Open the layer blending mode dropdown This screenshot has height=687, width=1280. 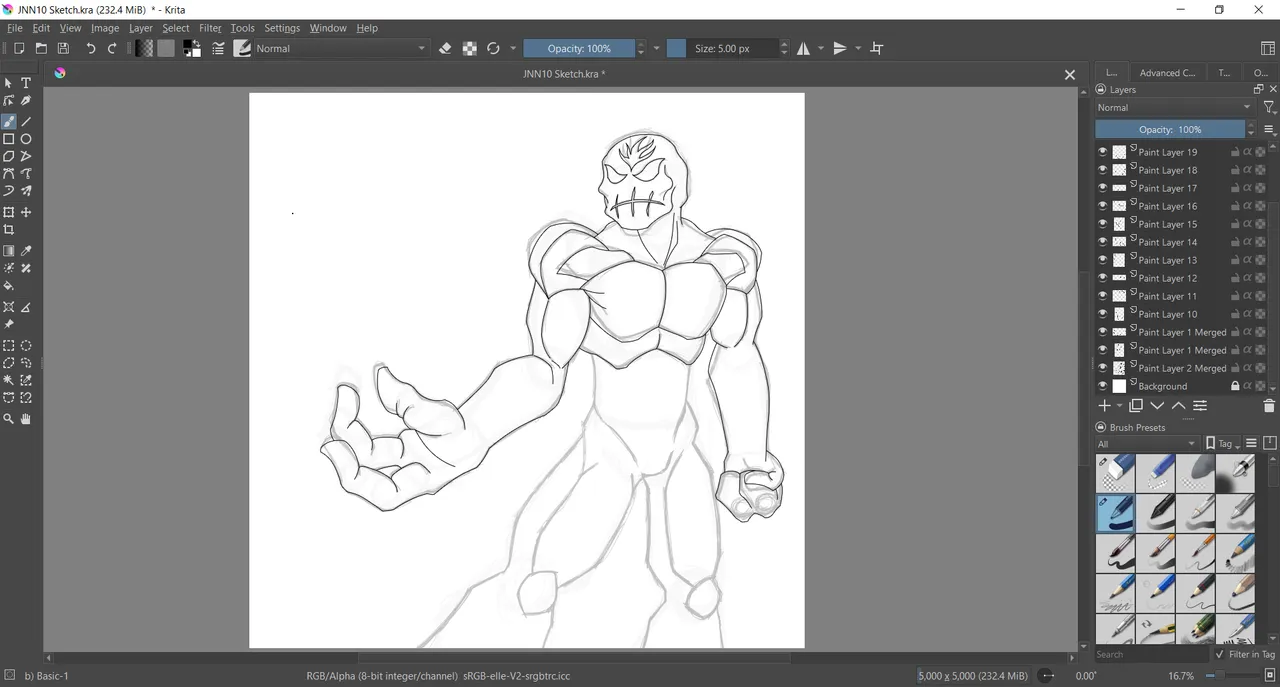pos(1174,107)
